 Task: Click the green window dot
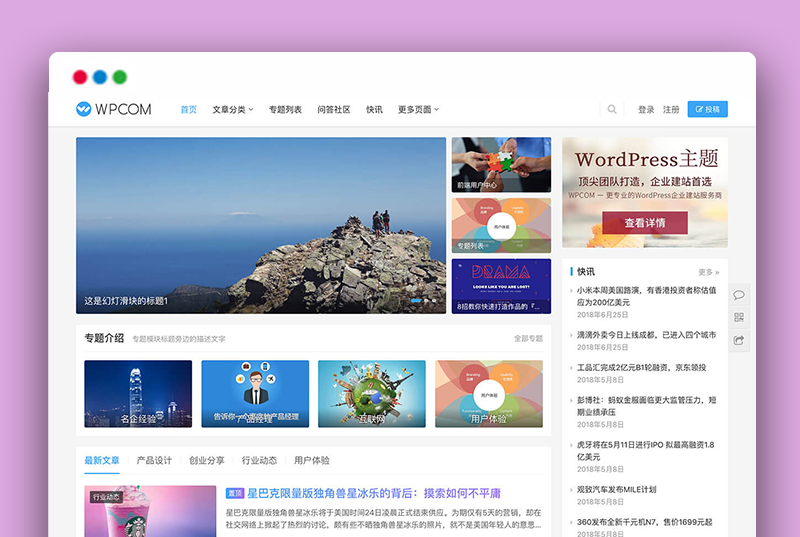point(120,77)
